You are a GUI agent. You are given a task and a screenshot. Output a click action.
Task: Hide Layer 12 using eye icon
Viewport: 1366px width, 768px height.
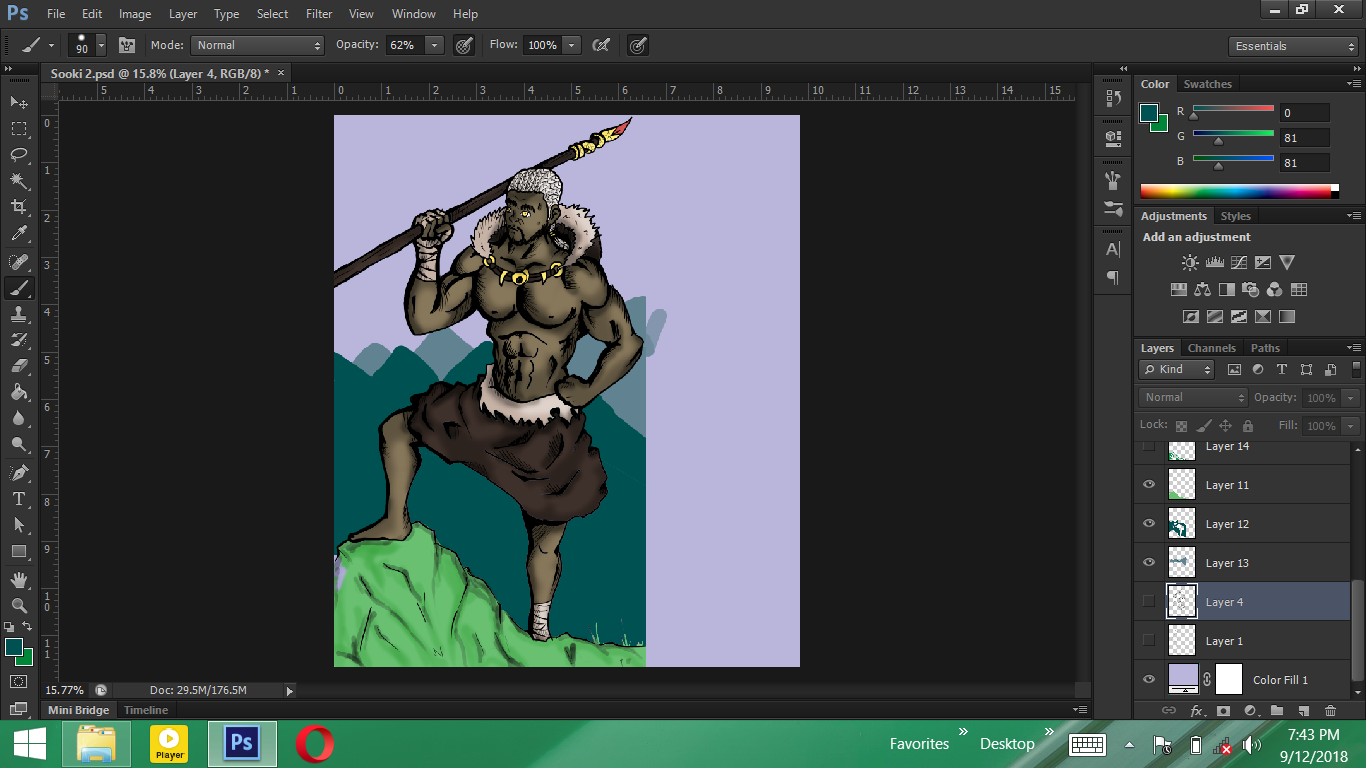1149,524
